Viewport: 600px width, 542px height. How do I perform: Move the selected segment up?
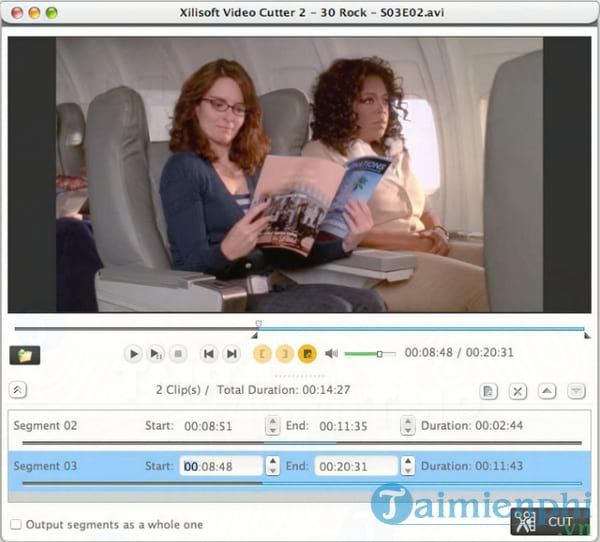click(547, 391)
